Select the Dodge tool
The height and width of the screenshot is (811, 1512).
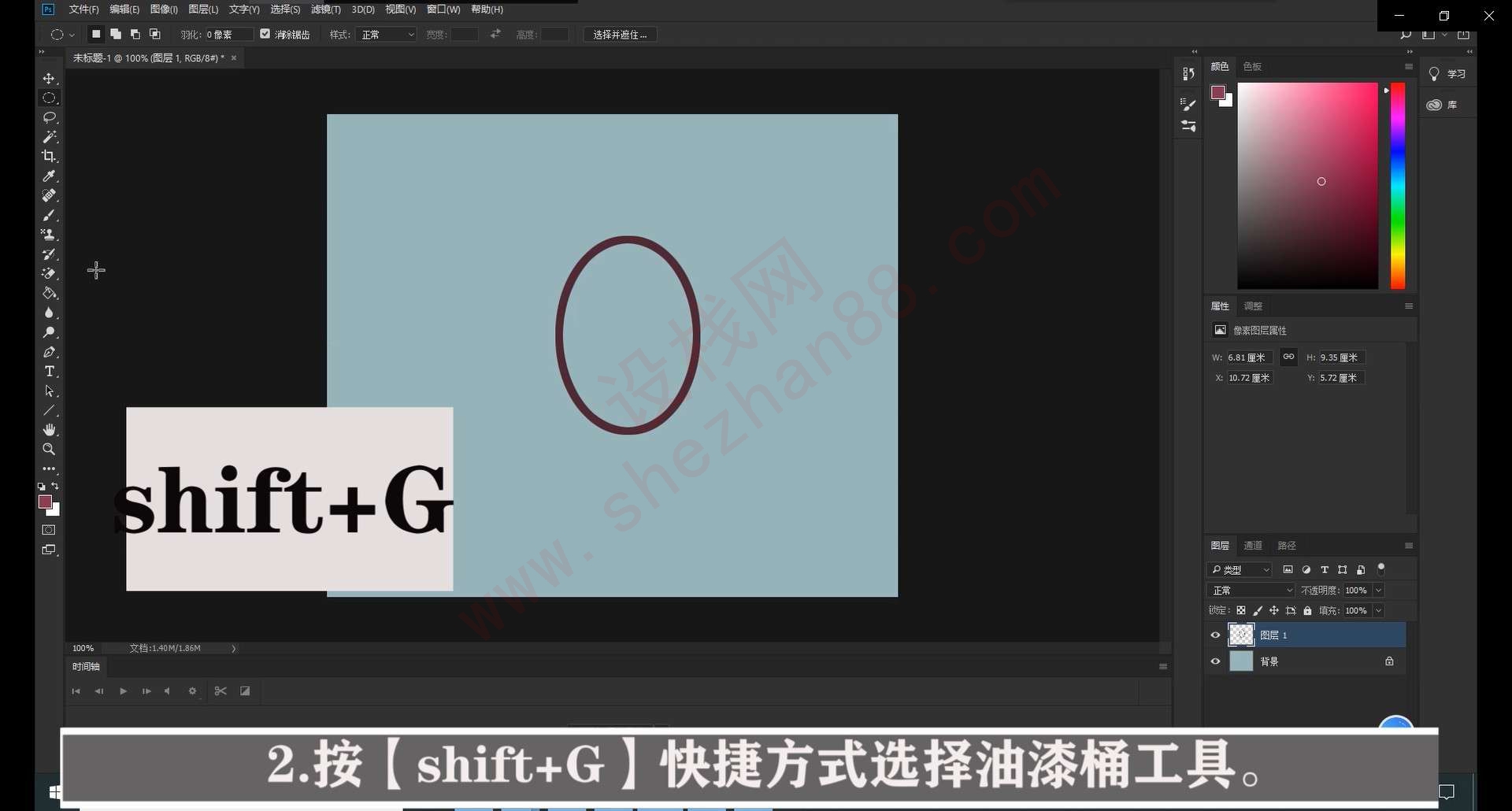pos(49,332)
